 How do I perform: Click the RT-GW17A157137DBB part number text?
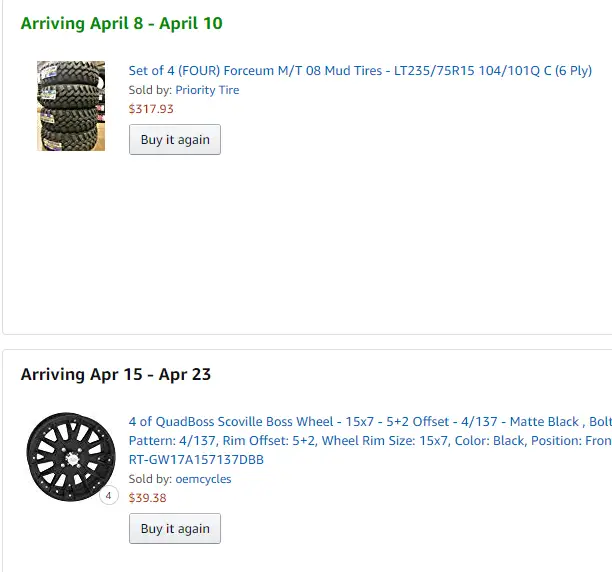coord(196,460)
